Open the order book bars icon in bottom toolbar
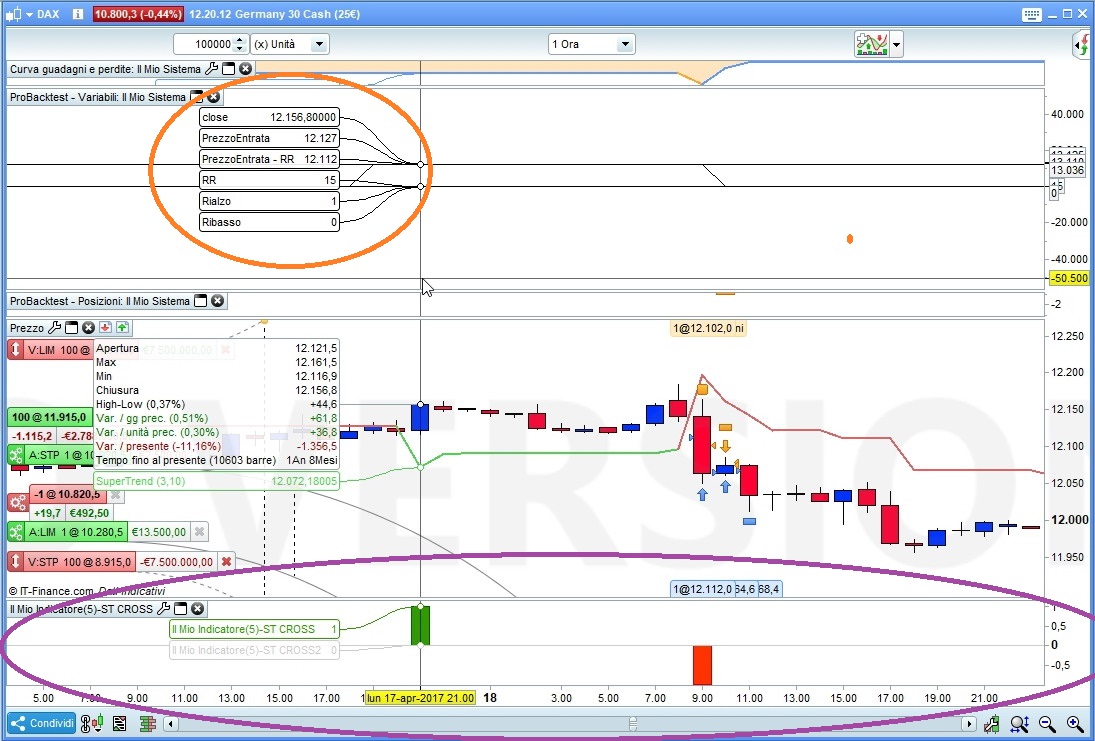1095x741 pixels. point(147,724)
